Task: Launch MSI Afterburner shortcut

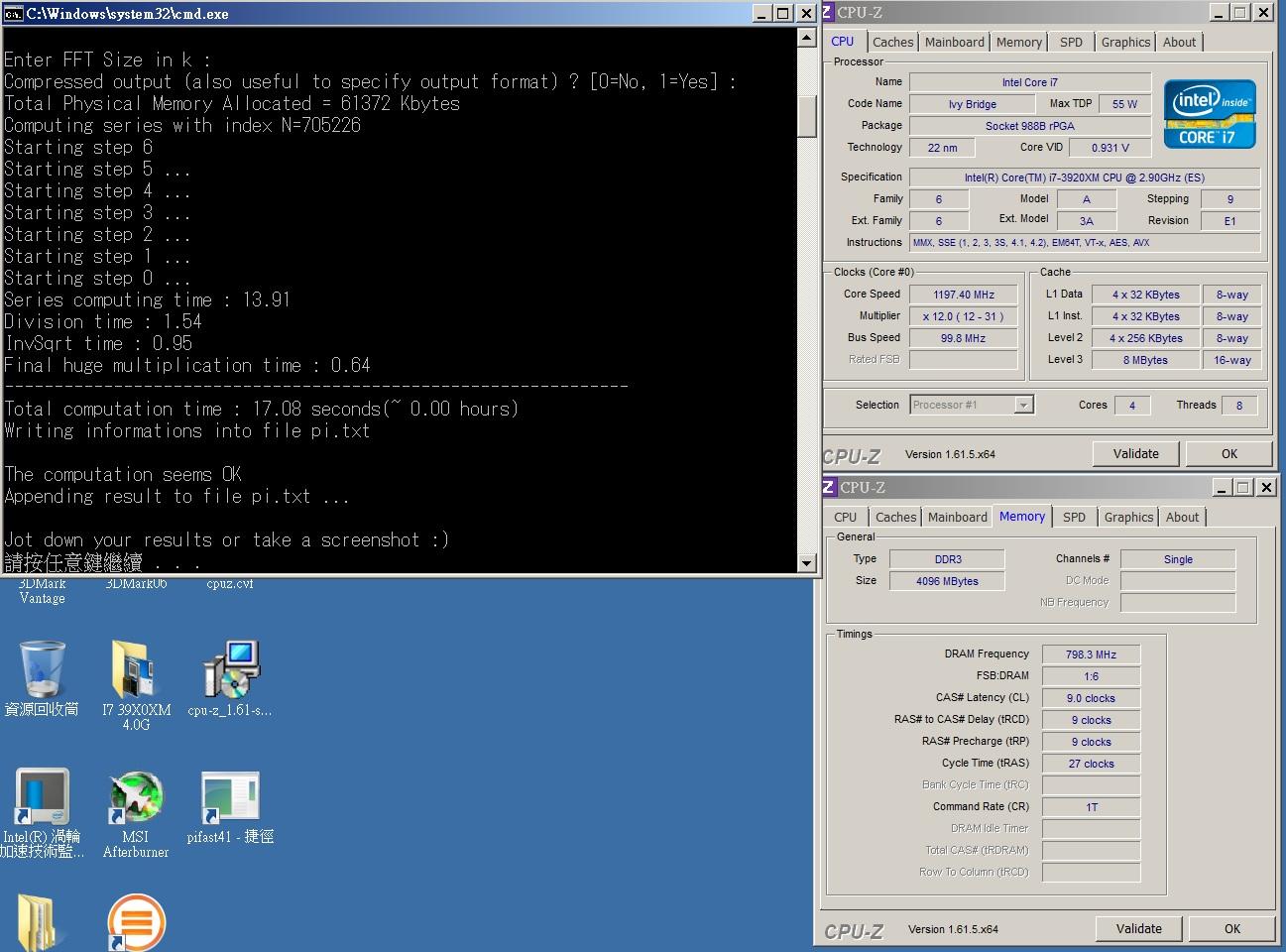Action: click(x=136, y=813)
